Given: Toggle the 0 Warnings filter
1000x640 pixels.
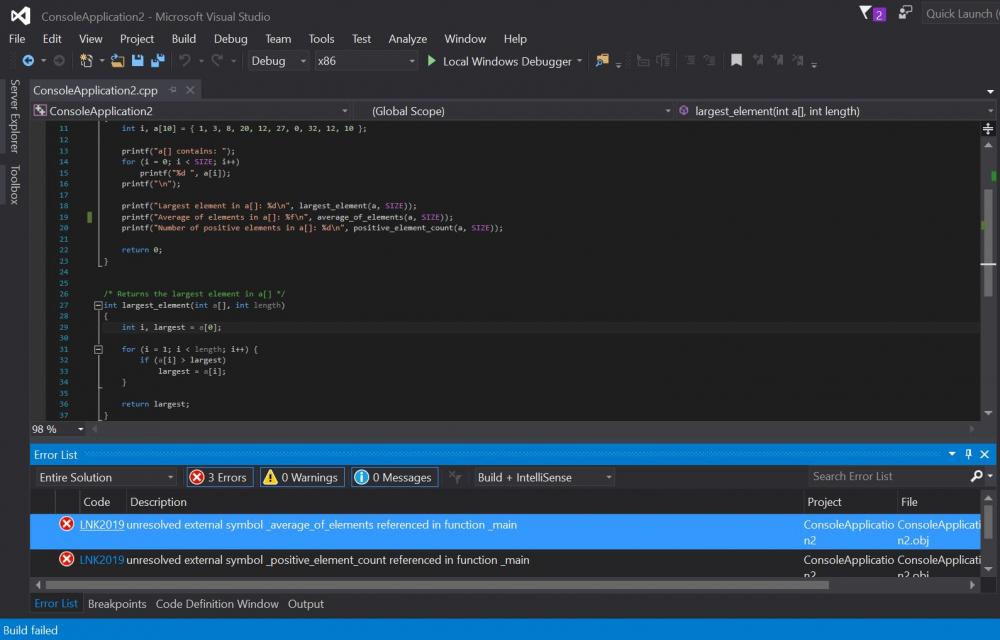Looking at the screenshot, I should click(301, 477).
